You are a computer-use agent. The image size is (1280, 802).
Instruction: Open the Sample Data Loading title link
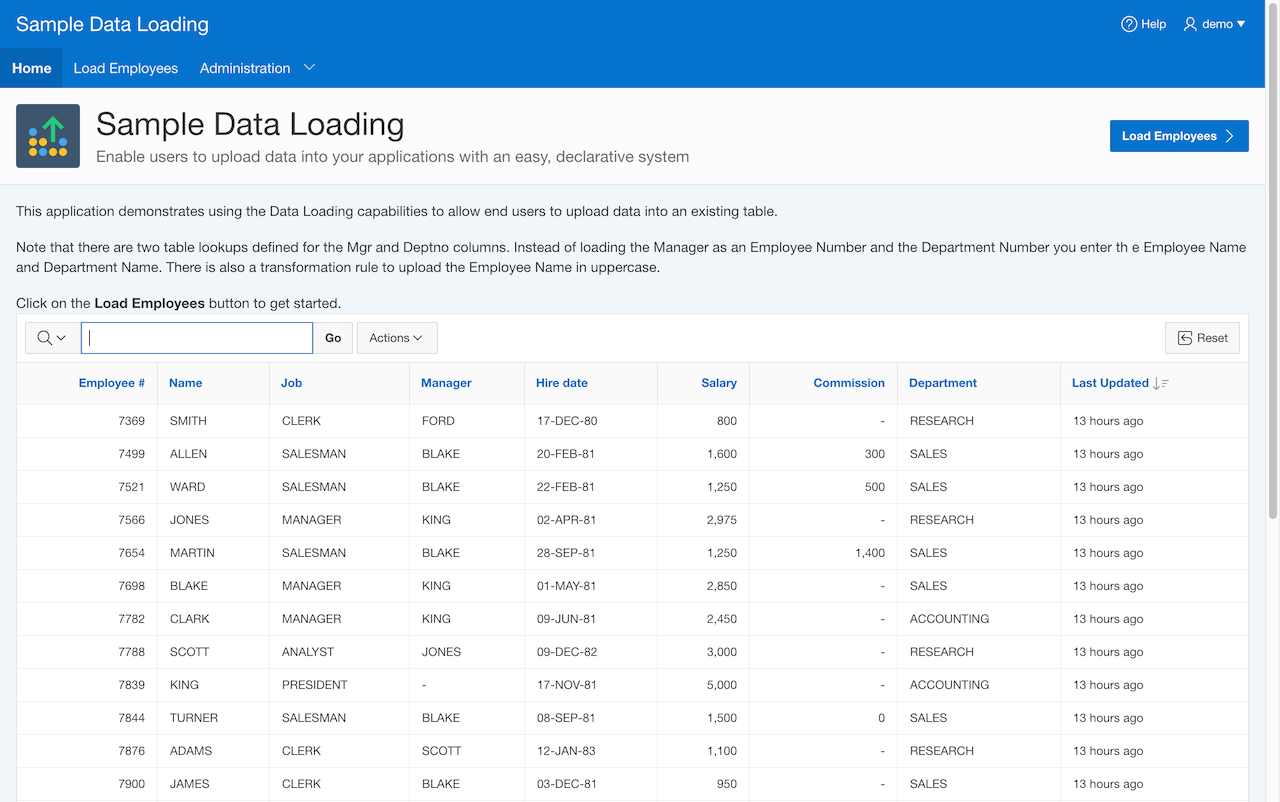(112, 24)
